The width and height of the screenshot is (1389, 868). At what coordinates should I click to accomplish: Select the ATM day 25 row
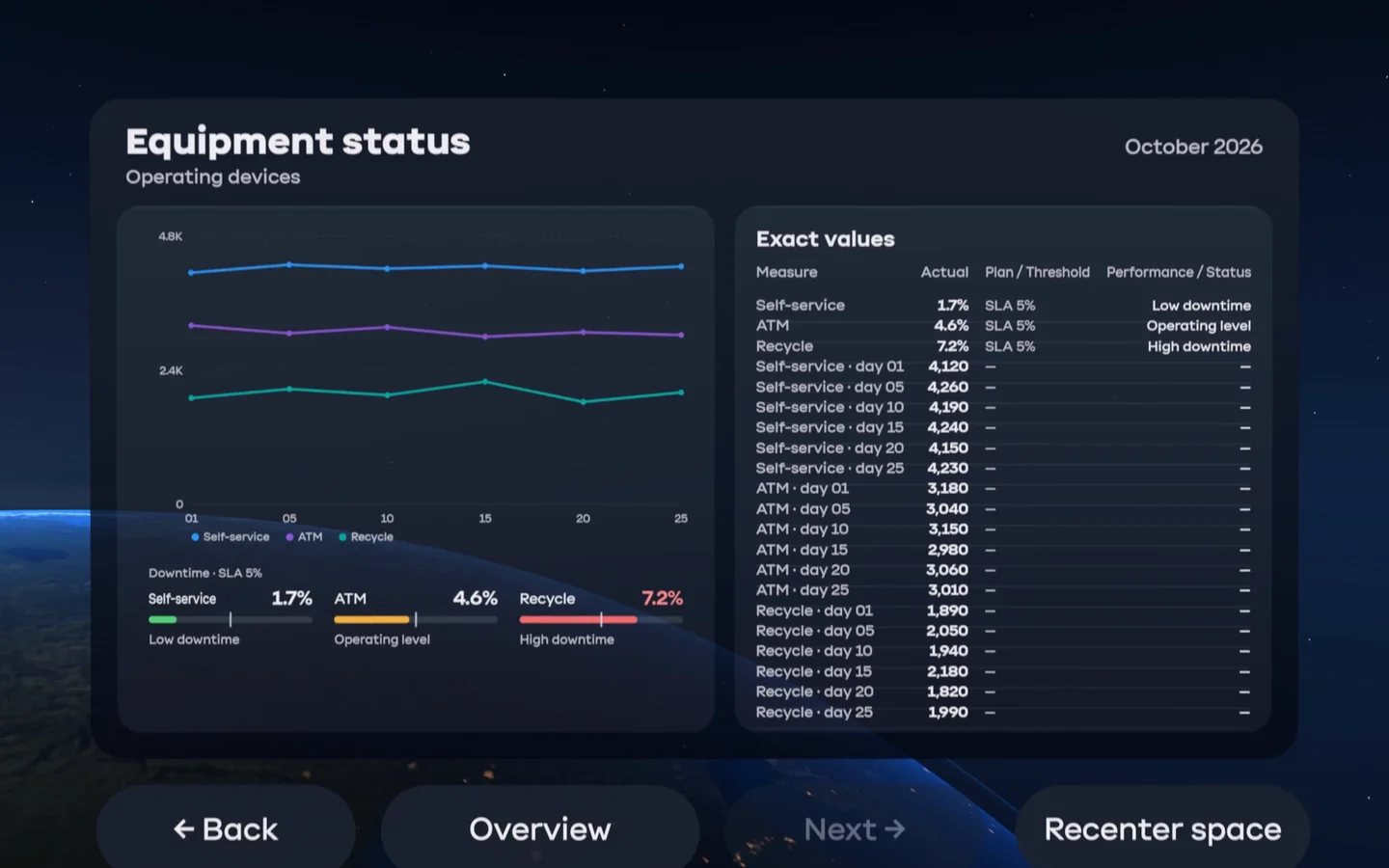(1003, 590)
